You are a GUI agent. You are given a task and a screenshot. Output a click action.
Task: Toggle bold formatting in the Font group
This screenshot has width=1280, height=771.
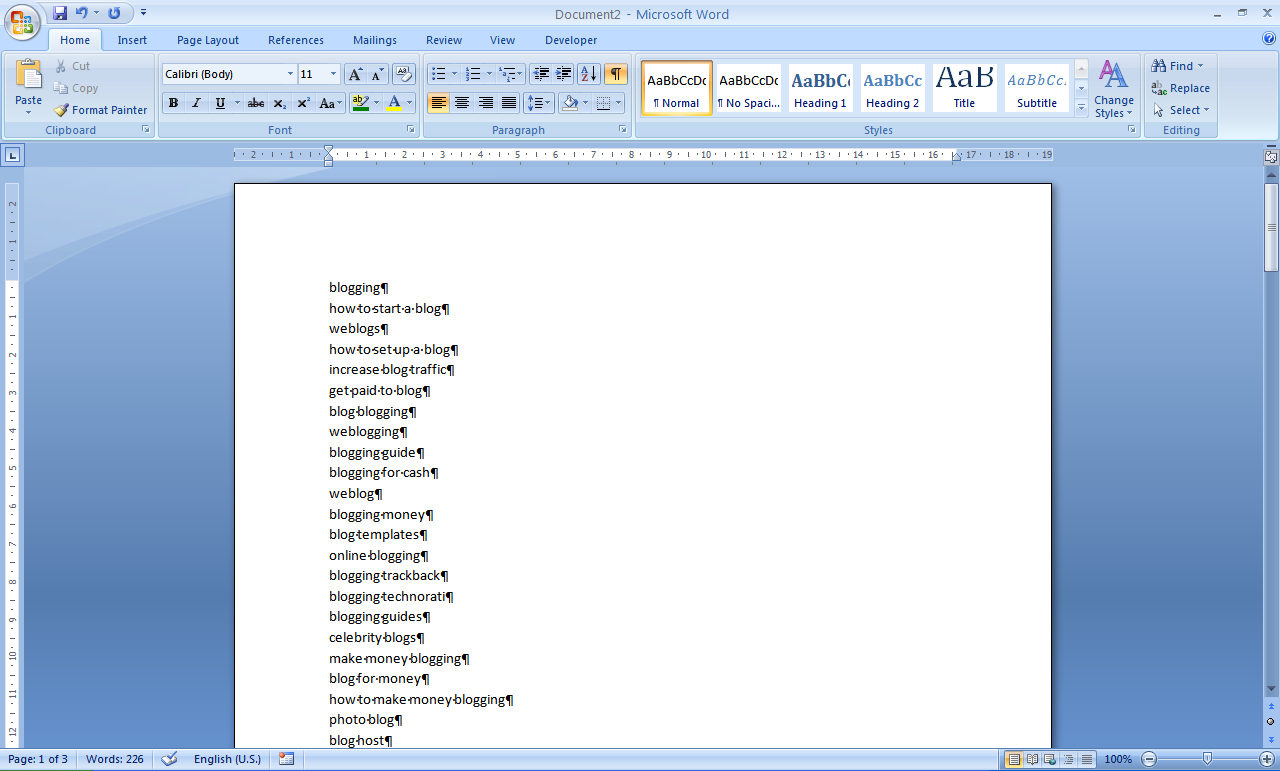[x=172, y=103]
